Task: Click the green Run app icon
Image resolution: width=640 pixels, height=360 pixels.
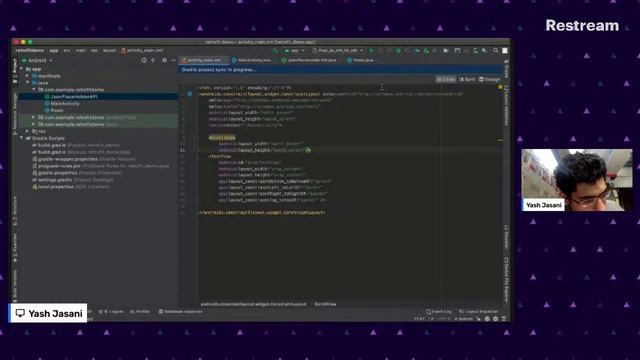Action: point(371,51)
